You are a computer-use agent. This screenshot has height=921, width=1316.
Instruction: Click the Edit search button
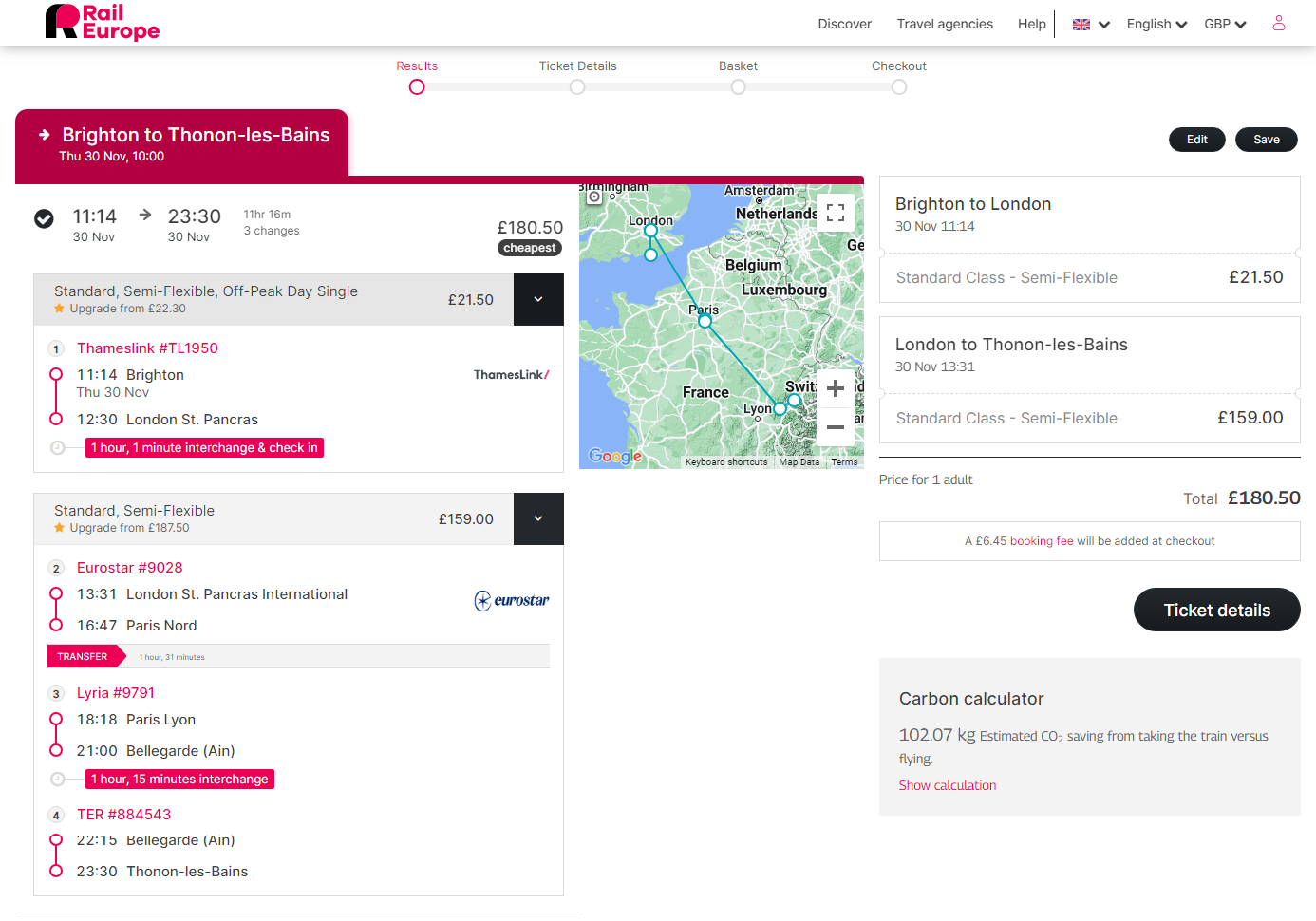click(1197, 140)
